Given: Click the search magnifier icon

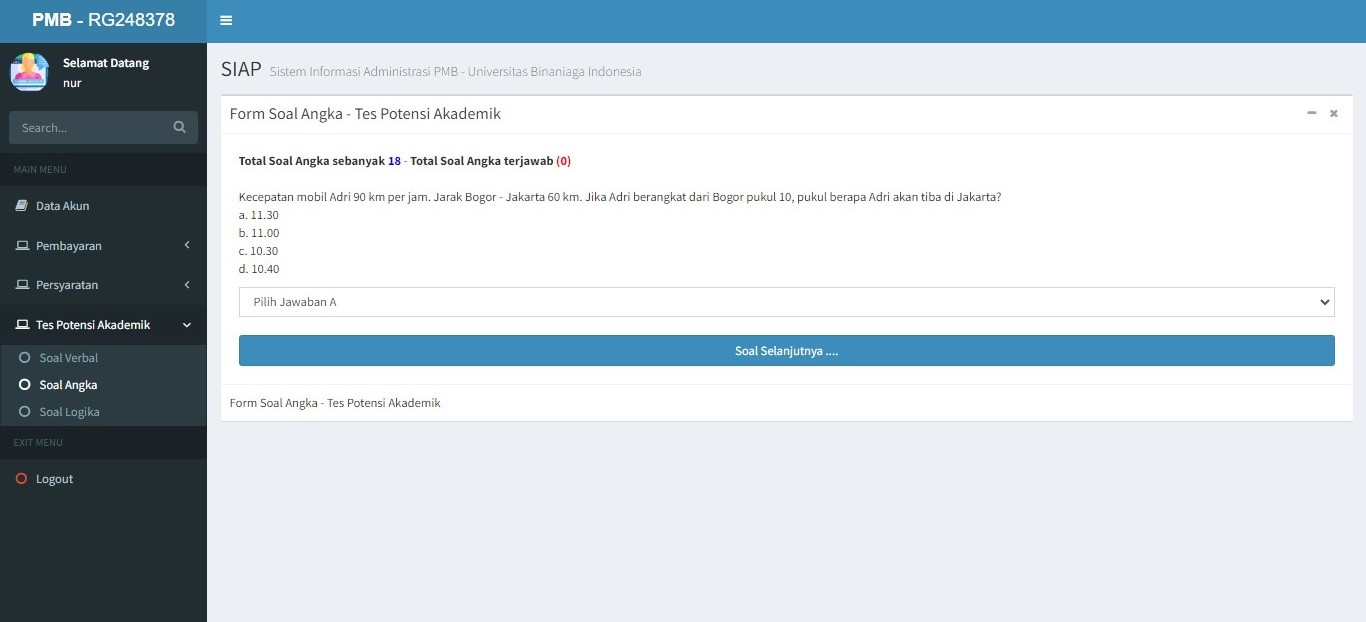Looking at the screenshot, I should (x=180, y=127).
